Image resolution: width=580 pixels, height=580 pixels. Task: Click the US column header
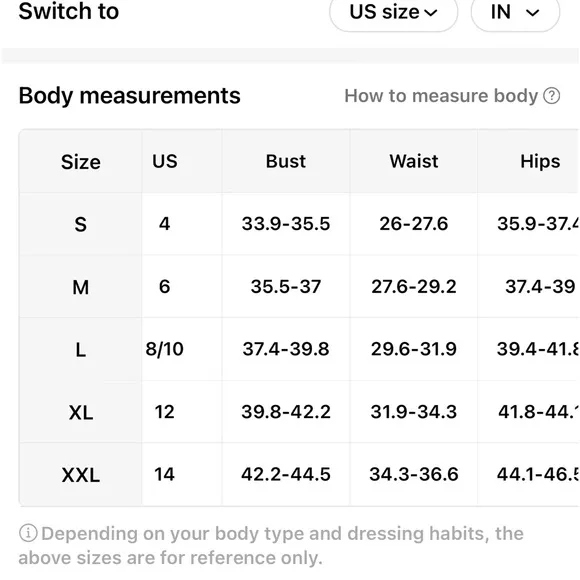click(x=165, y=161)
